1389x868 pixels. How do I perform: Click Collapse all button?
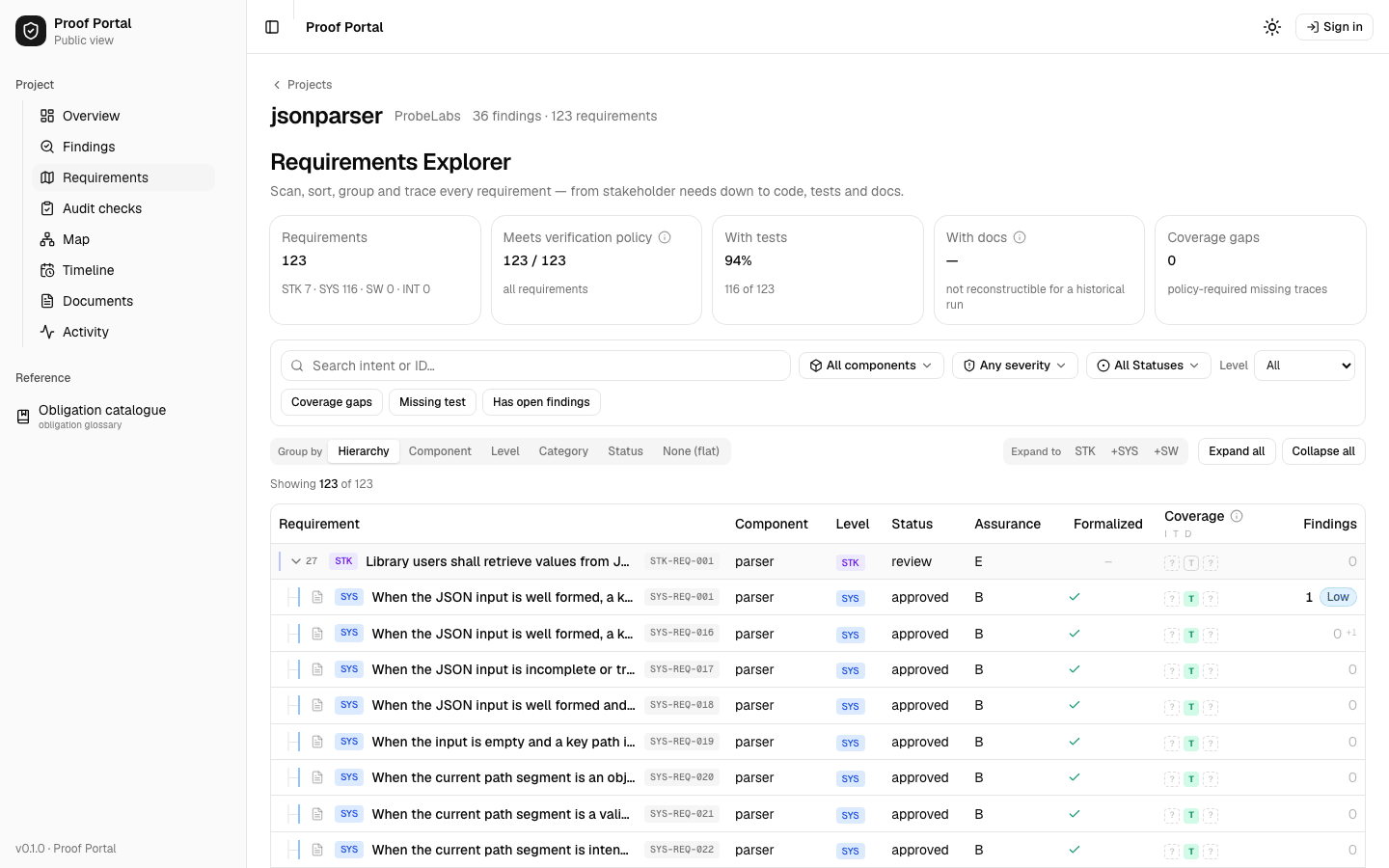(1323, 451)
